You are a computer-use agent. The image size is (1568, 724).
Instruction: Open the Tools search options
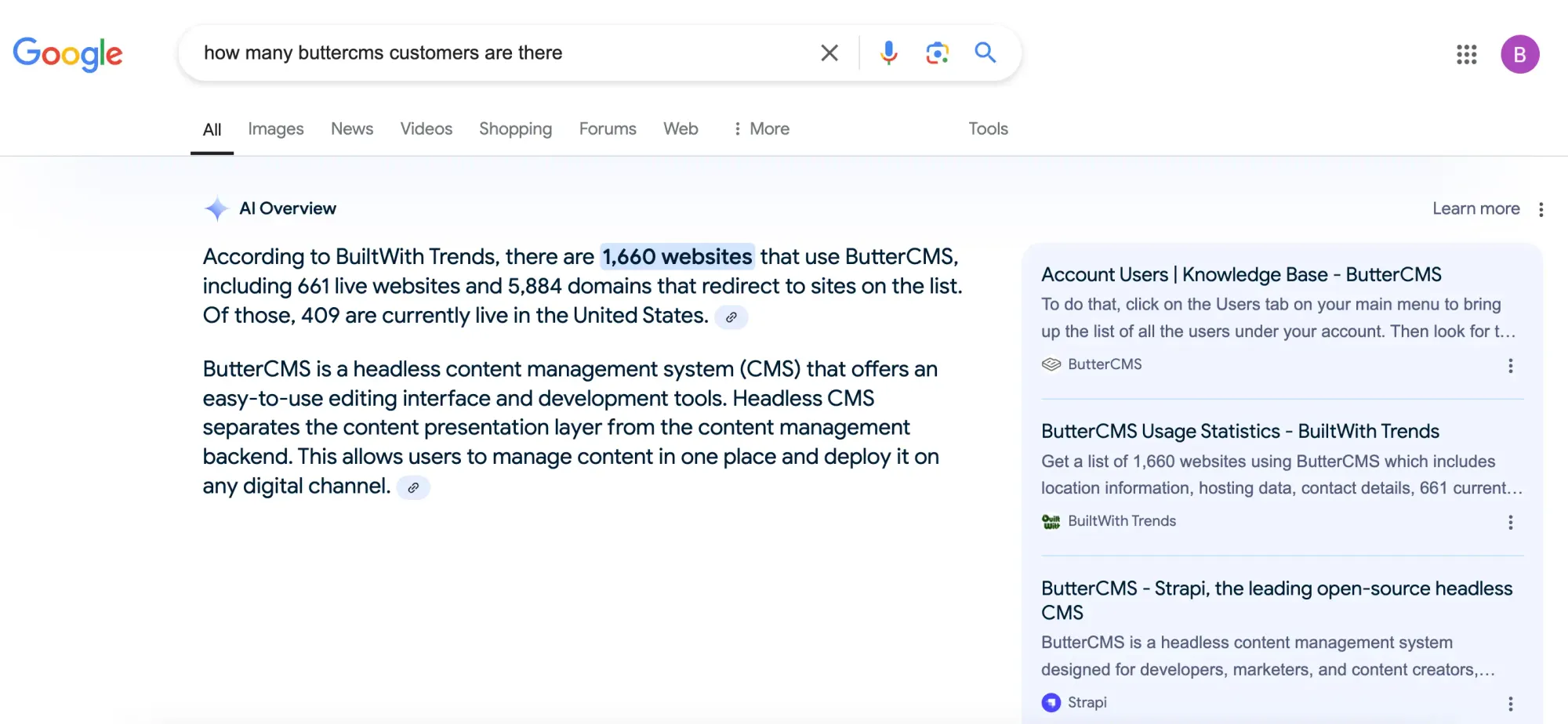(x=988, y=129)
